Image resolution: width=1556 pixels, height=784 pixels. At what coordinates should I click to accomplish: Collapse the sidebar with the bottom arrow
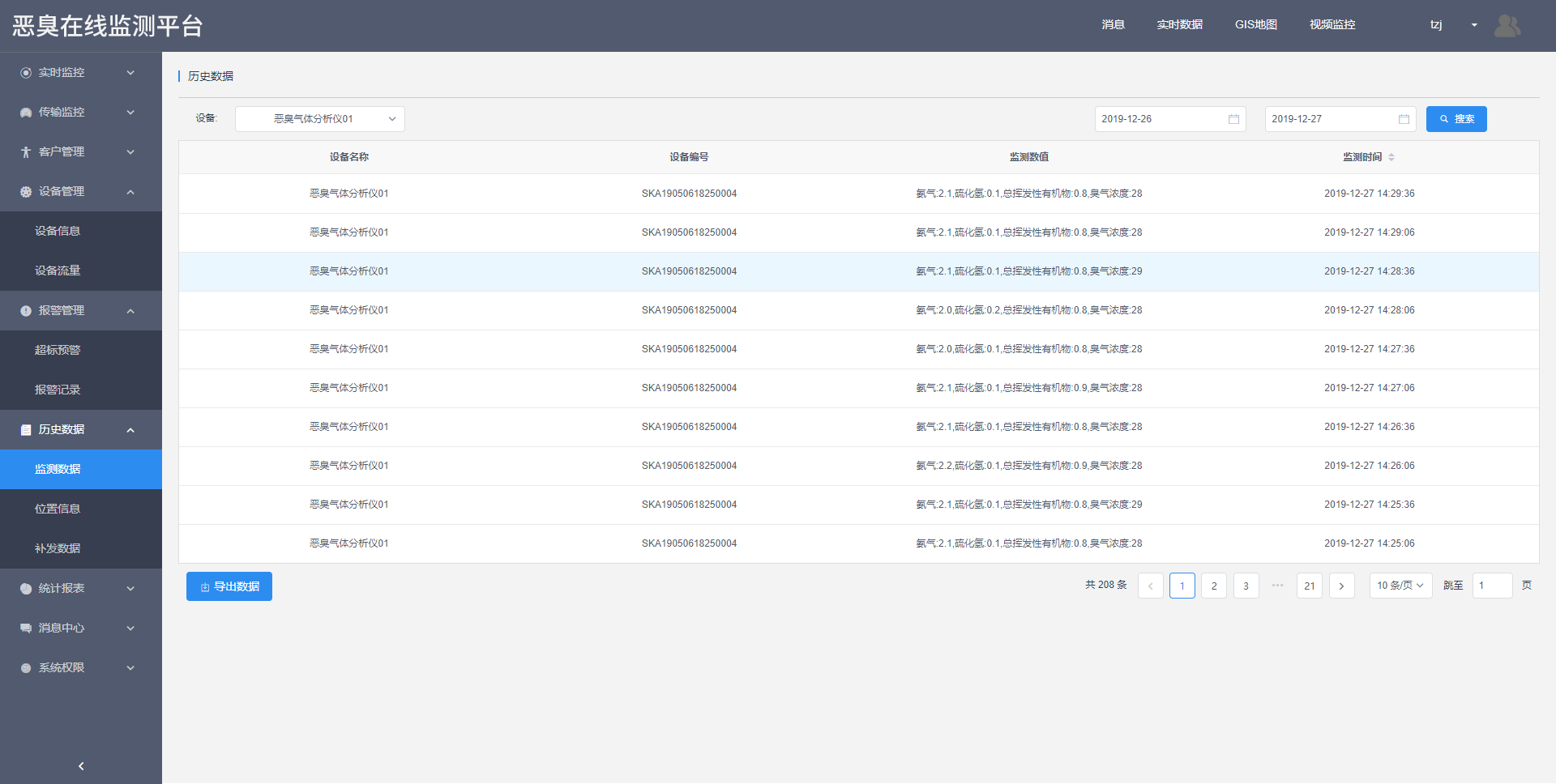coord(81,766)
